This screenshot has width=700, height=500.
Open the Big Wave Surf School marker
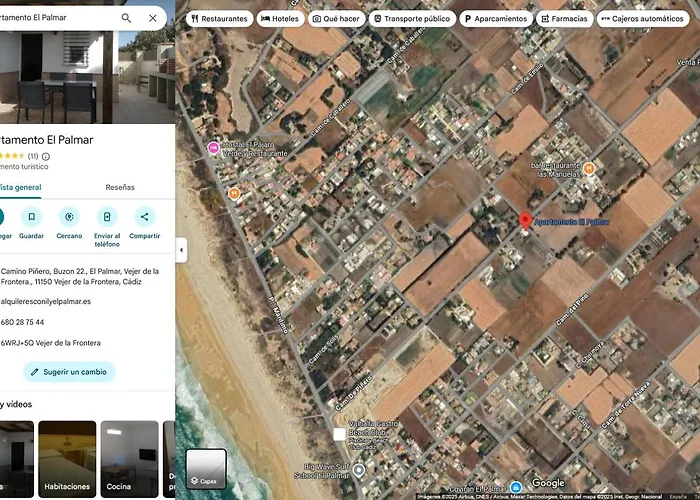click(x=358, y=470)
